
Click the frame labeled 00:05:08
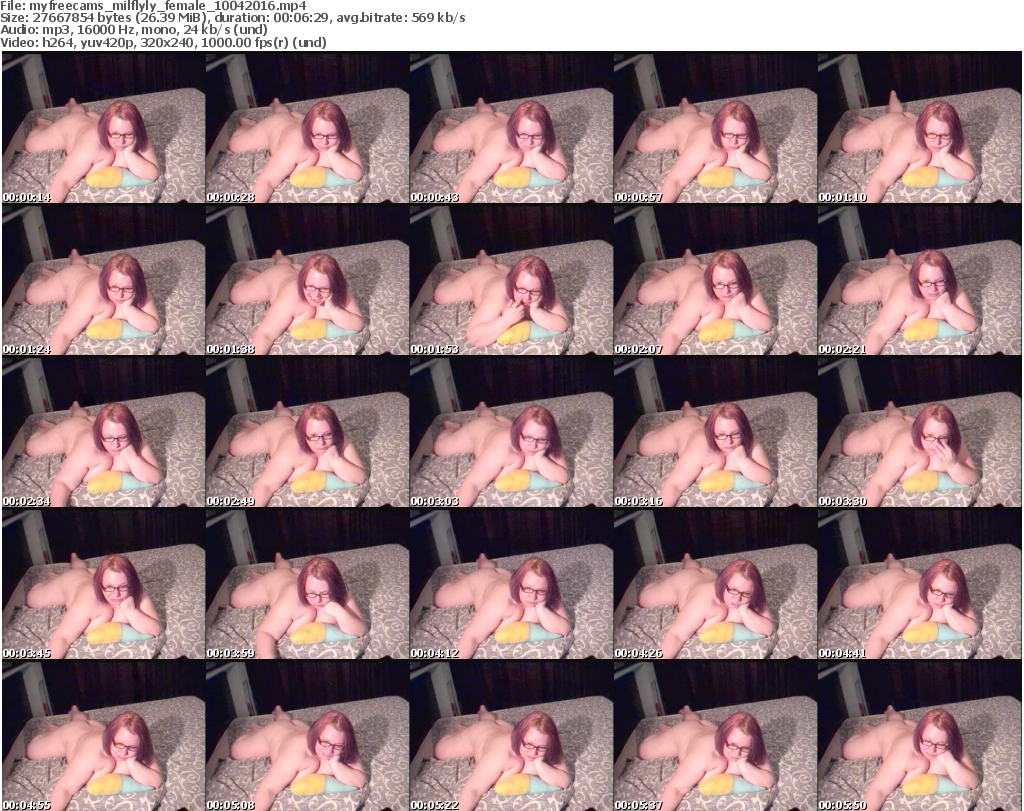point(308,735)
